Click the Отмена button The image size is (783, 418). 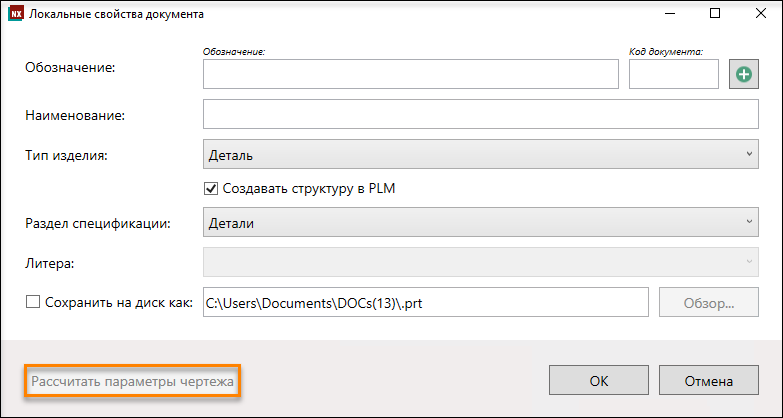pos(709,381)
